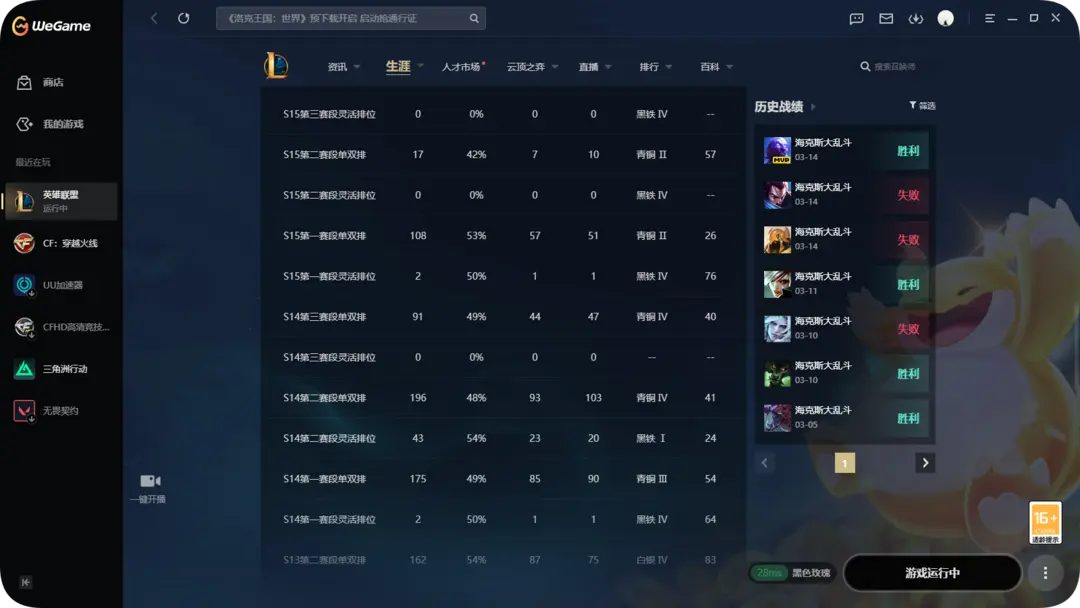
Task: Open the three-dot more options button
Action: coord(1045,573)
